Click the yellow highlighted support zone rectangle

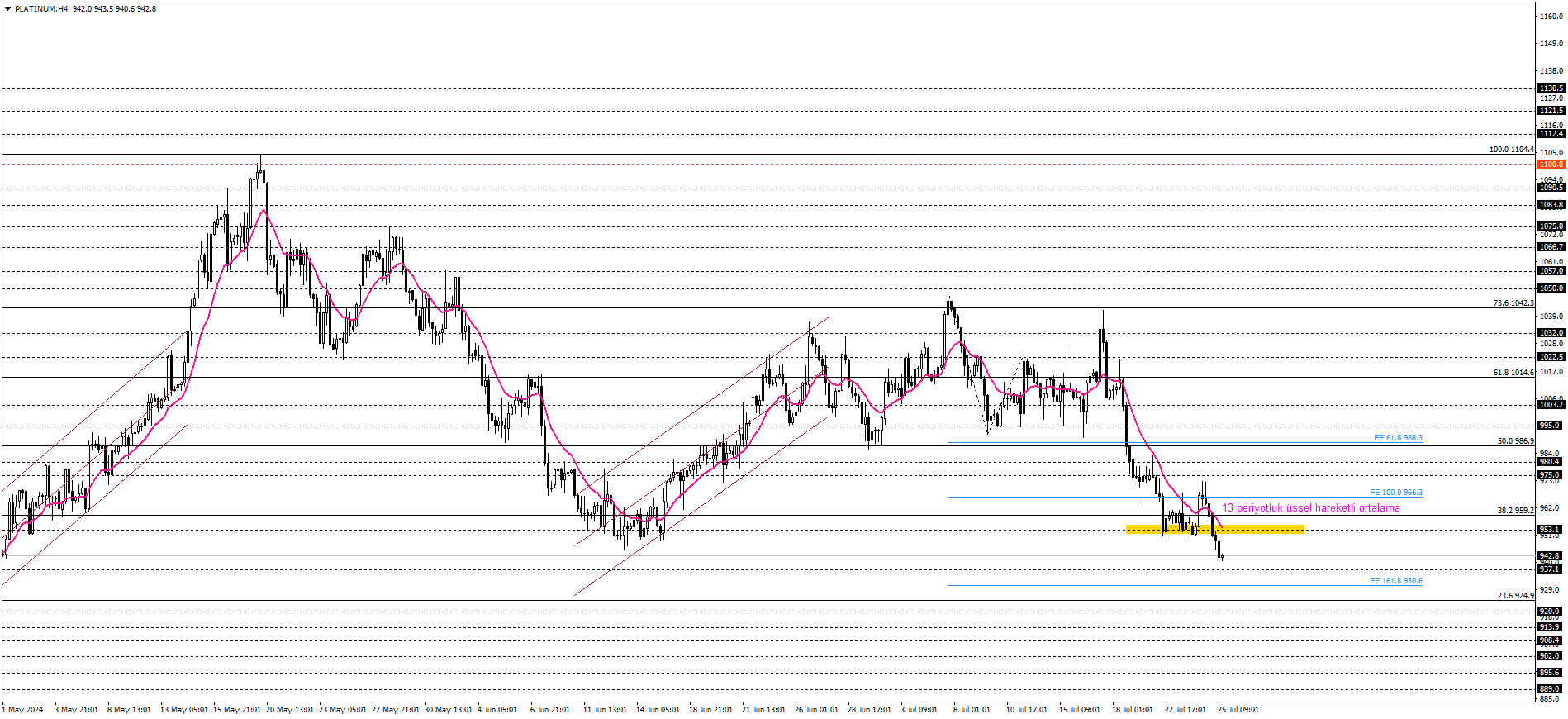[1214, 529]
